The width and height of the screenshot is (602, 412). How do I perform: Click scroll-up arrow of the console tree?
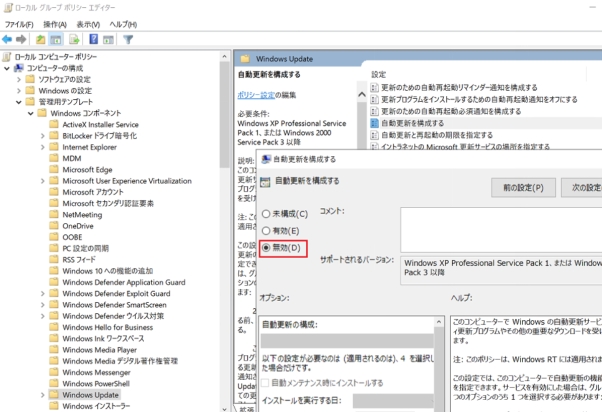pyautogui.click(x=224, y=57)
